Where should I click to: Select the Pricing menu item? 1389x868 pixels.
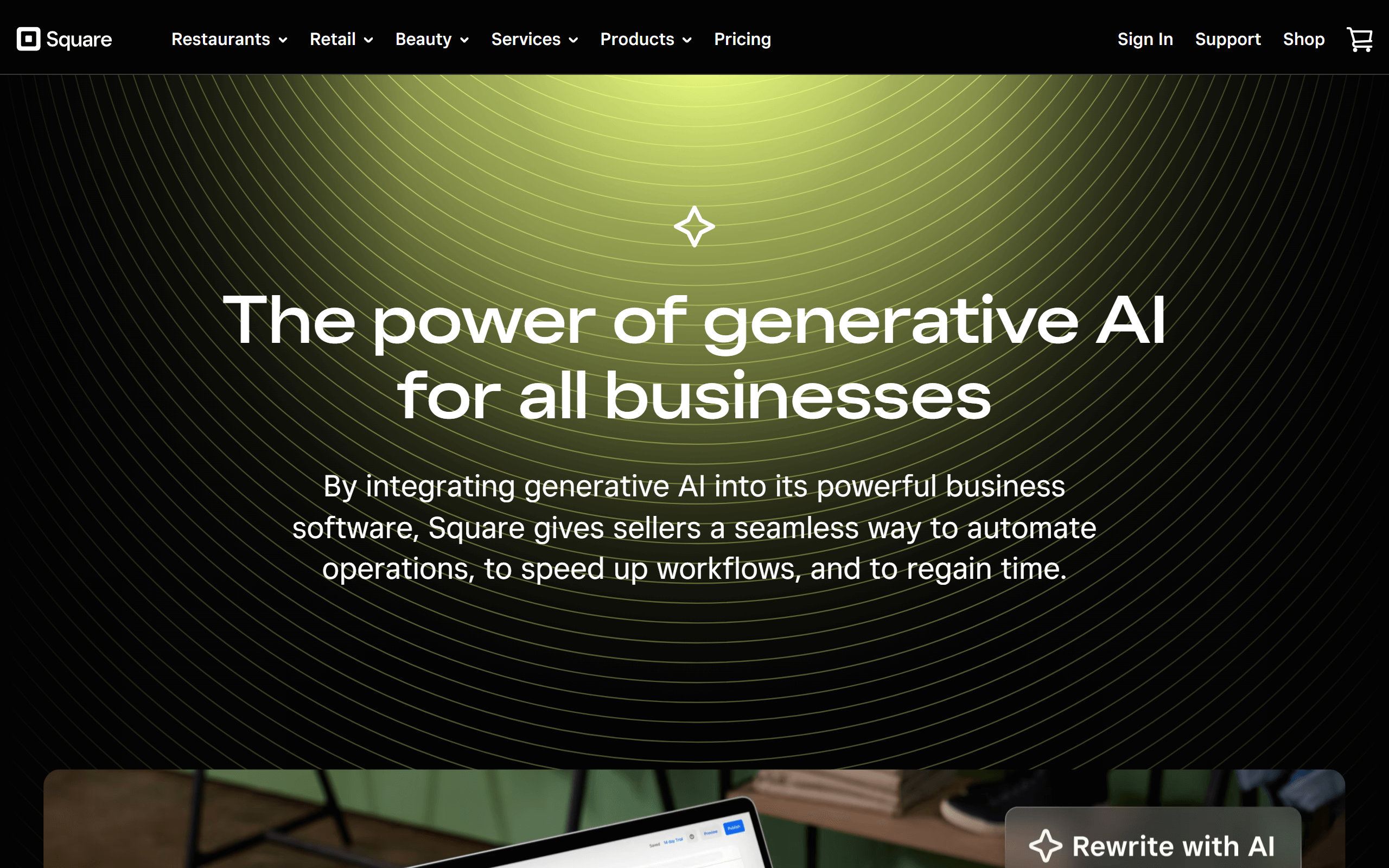coord(742,39)
